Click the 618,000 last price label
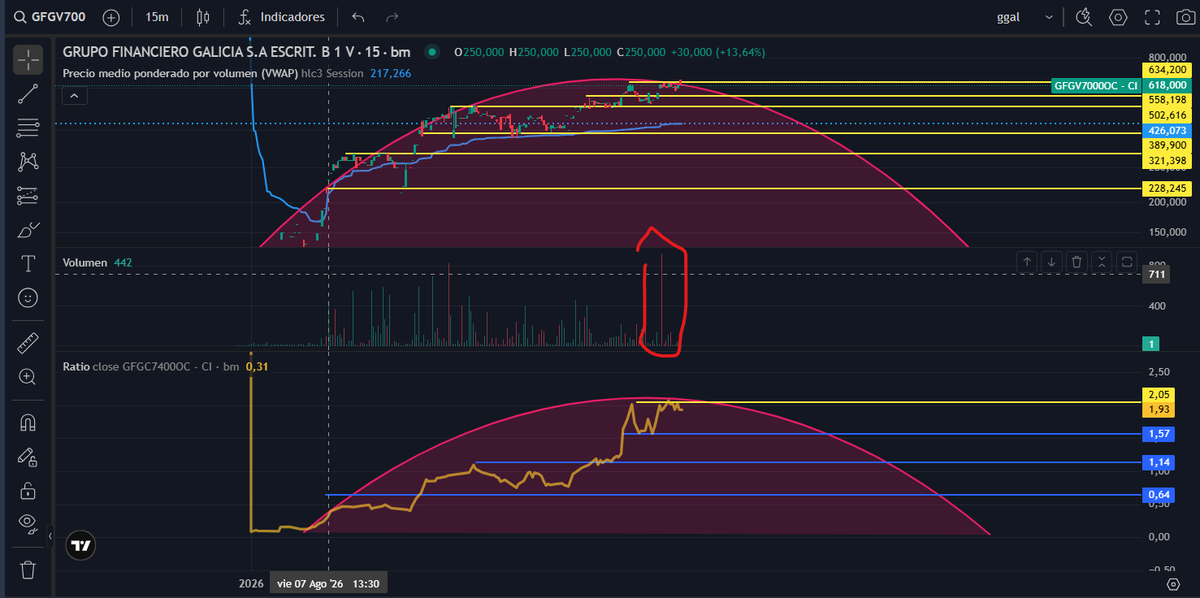The width and height of the screenshot is (1200, 598). (x=1168, y=86)
